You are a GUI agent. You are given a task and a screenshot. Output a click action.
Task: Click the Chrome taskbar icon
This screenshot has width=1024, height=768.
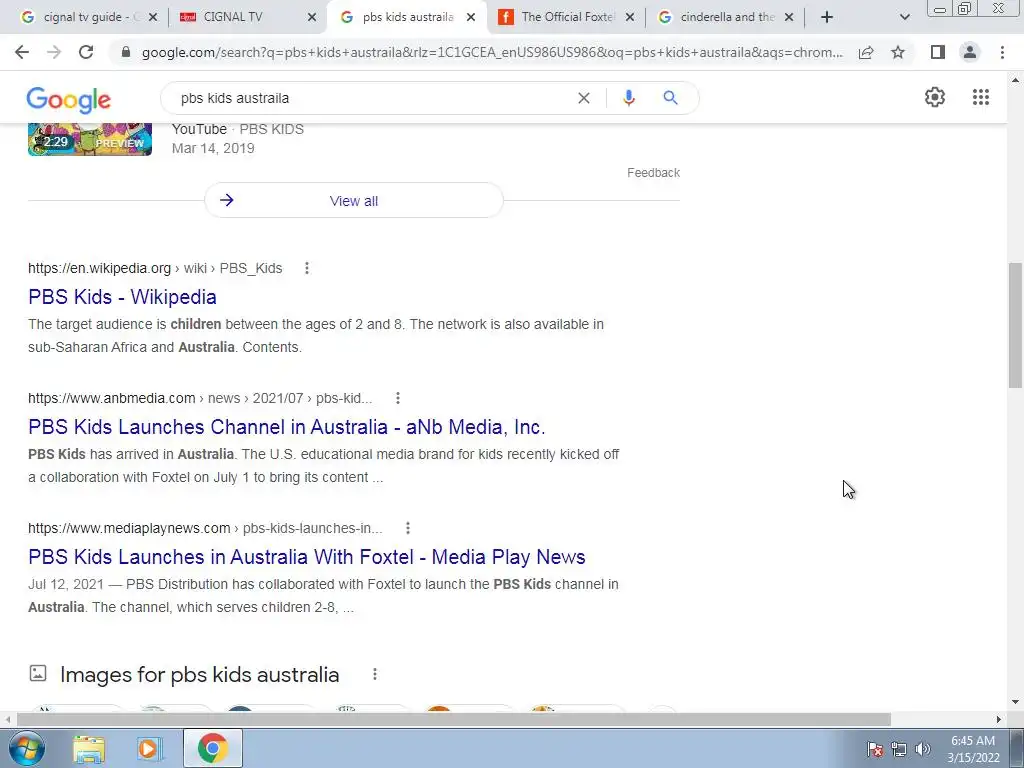[x=213, y=748]
